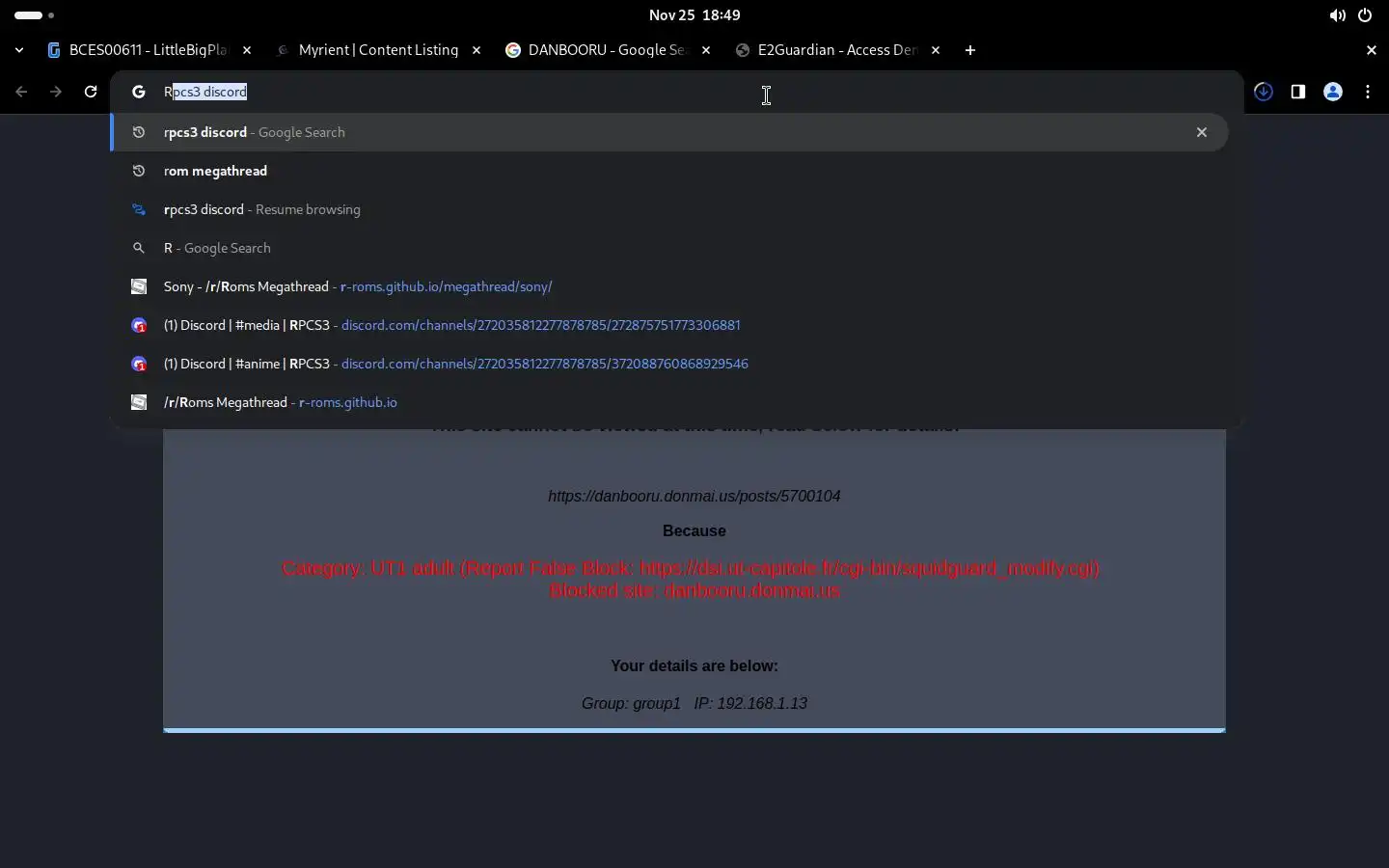Open Discord #media RPCS3 suggestion

(669, 325)
